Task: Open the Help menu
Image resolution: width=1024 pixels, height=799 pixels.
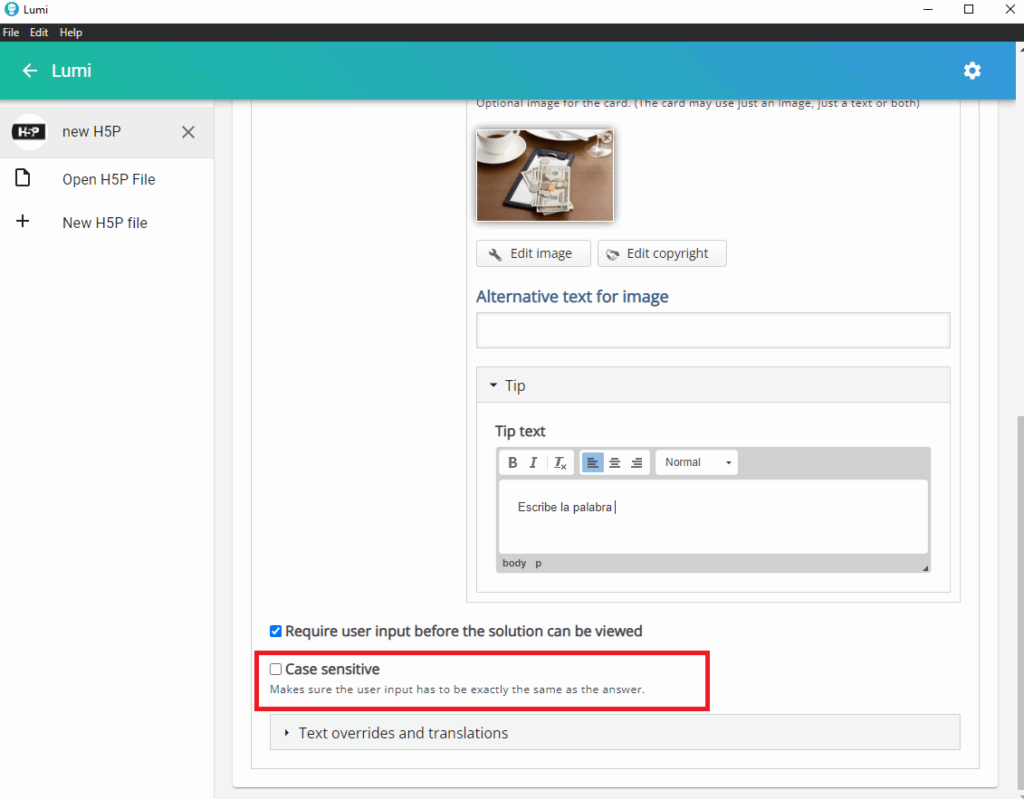Action: [x=70, y=32]
